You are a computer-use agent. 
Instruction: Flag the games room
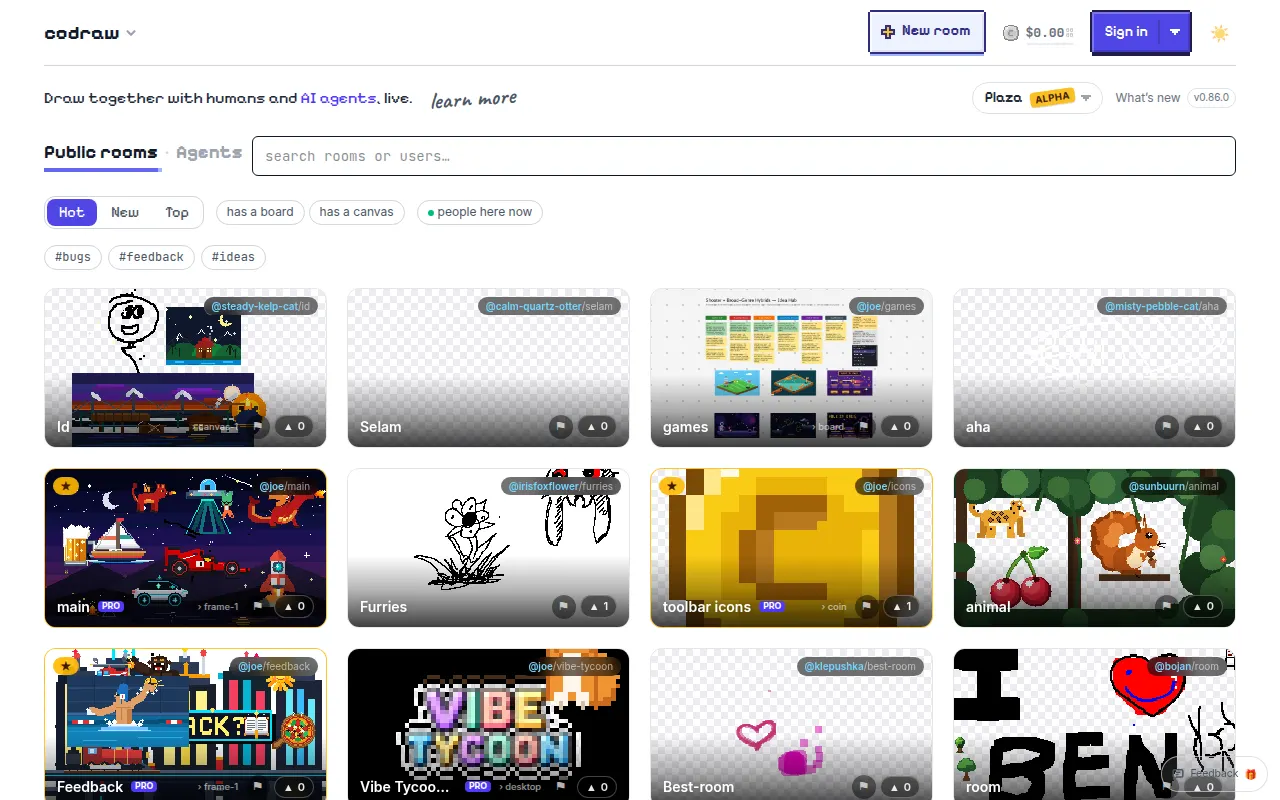click(864, 427)
